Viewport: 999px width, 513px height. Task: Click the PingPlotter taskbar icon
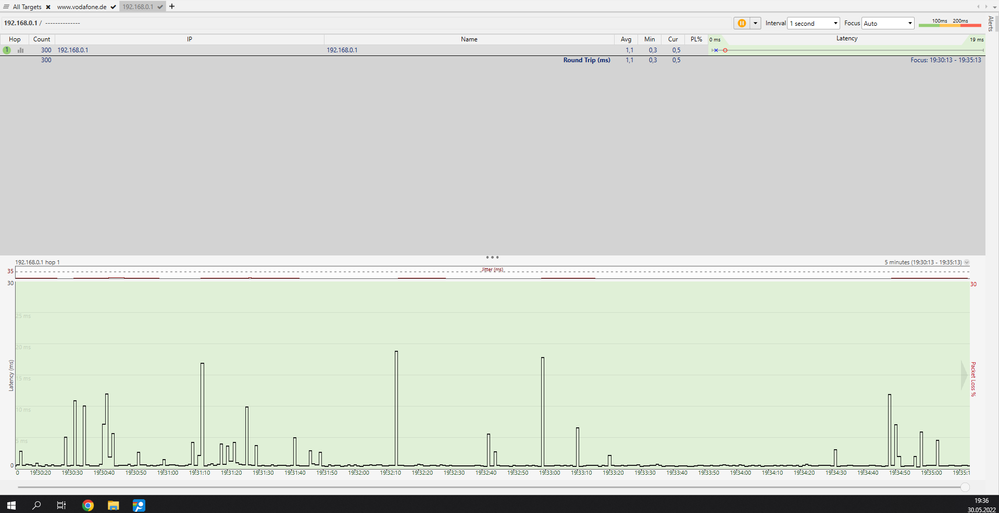[138, 505]
